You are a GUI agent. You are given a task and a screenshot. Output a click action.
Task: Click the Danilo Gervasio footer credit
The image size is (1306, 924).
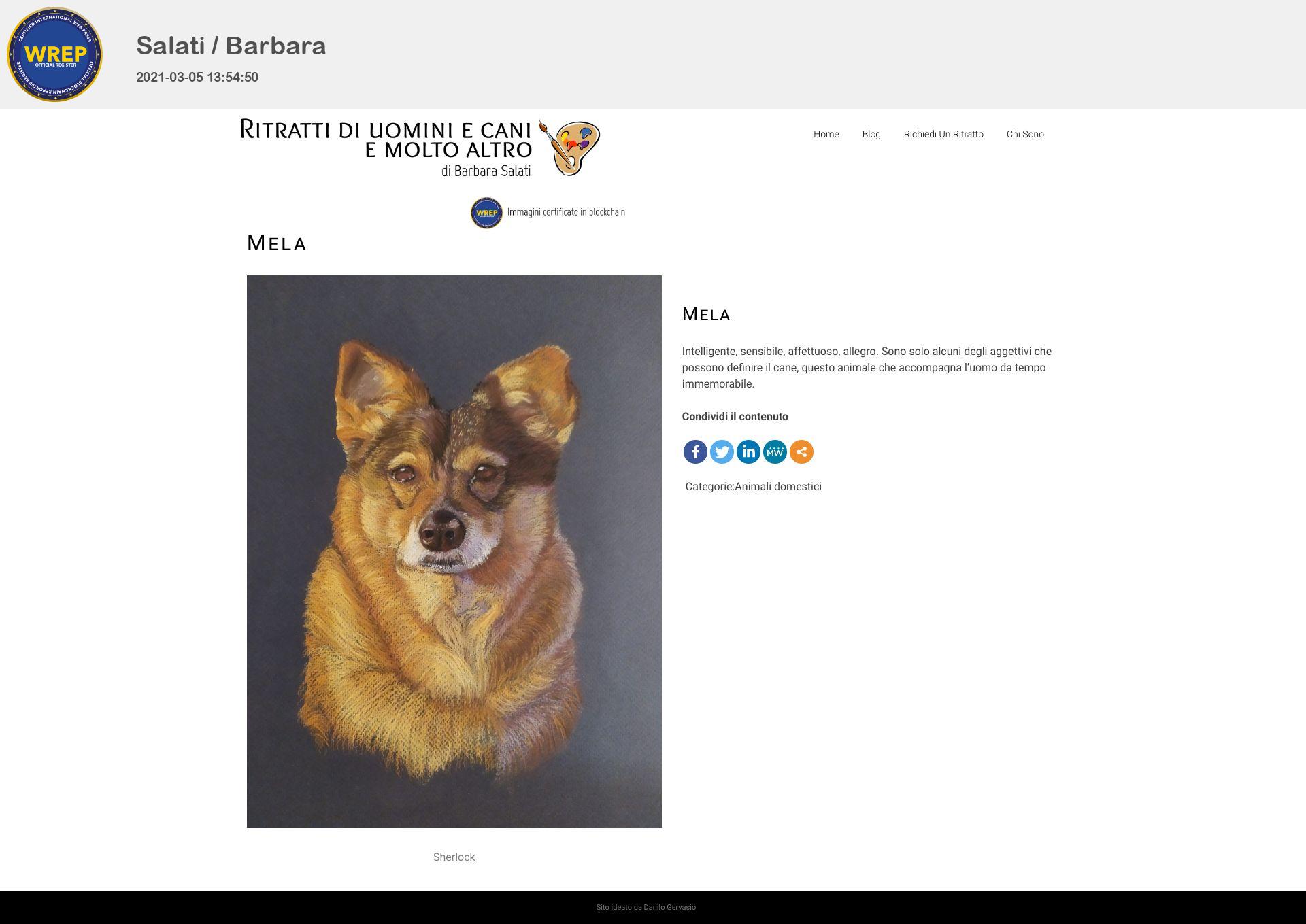coord(669,907)
